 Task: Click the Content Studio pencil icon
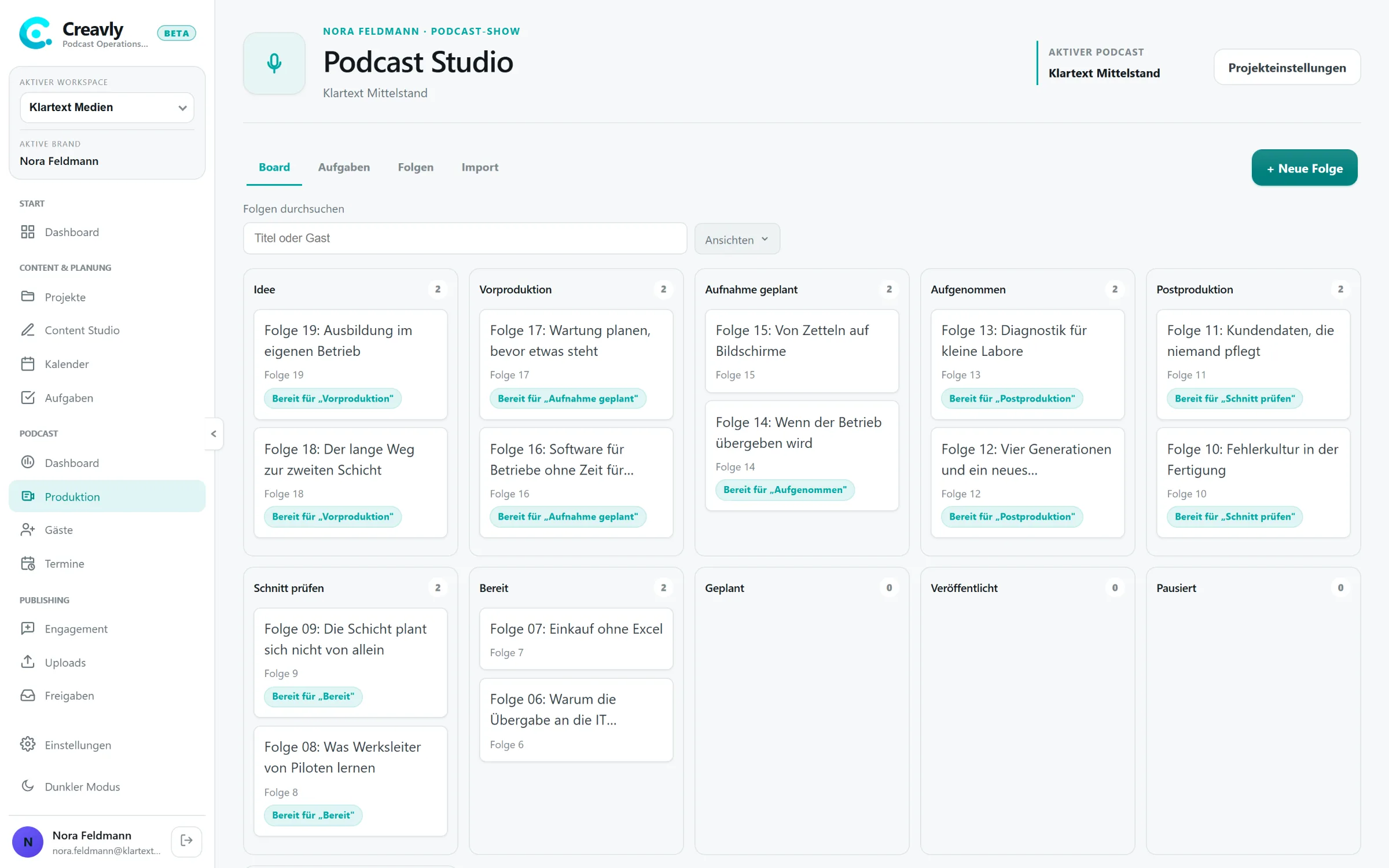pyautogui.click(x=28, y=330)
